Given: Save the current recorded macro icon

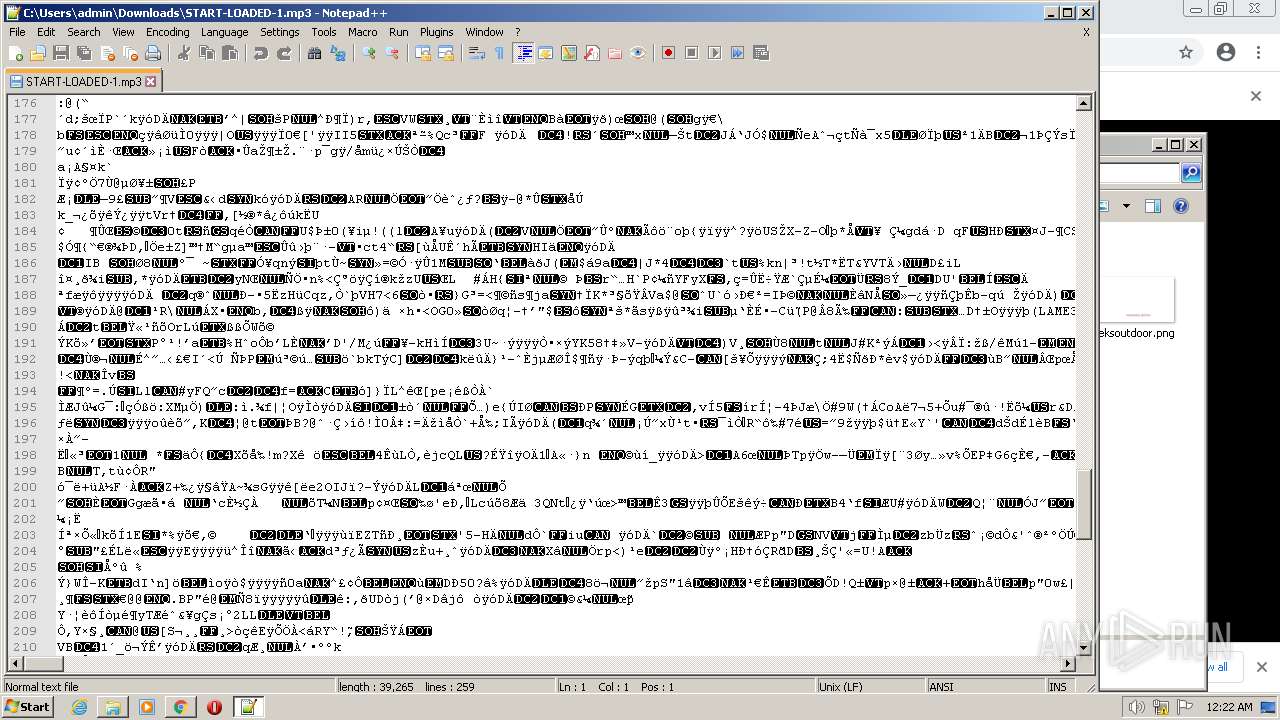Looking at the screenshot, I should click(761, 53).
